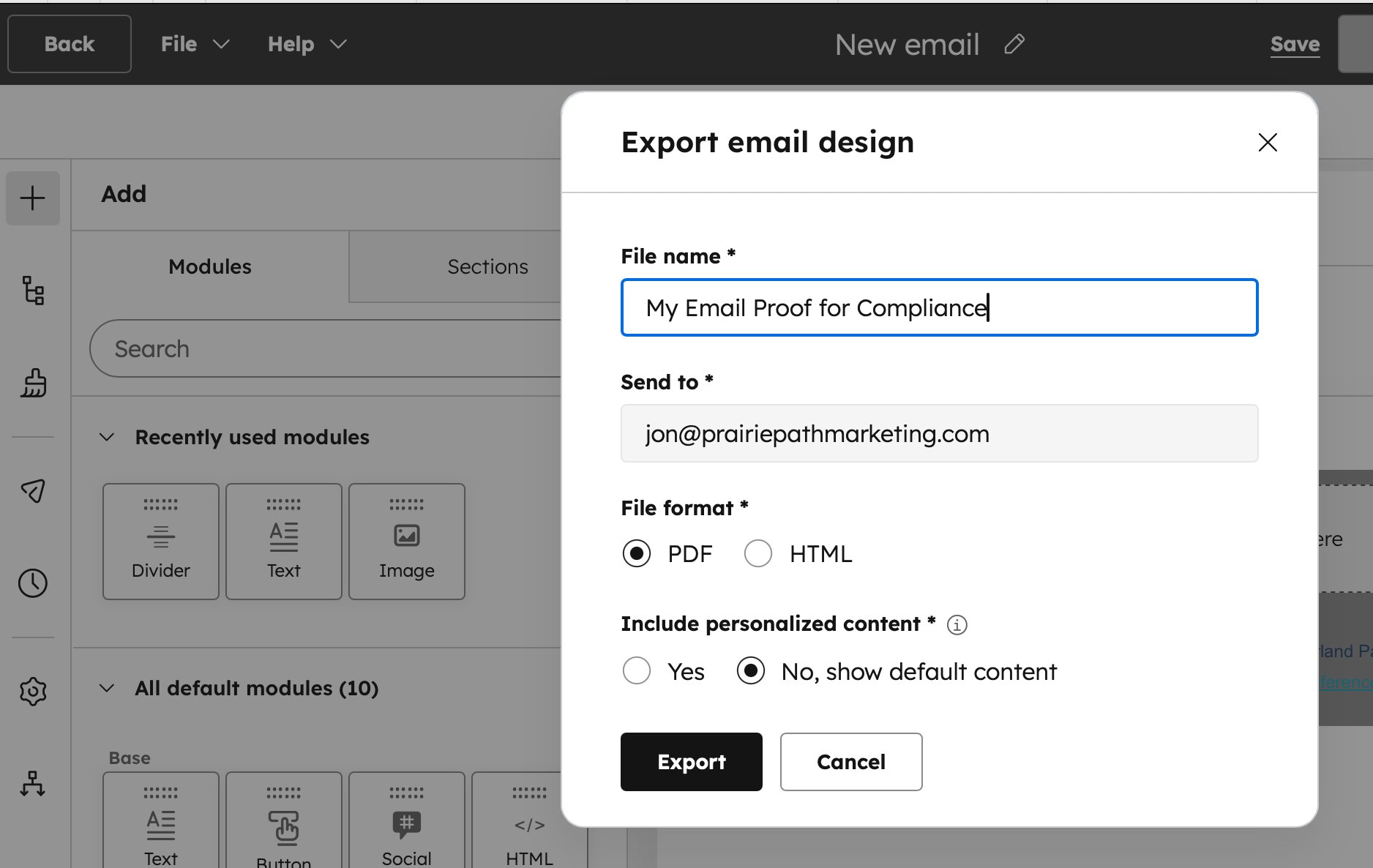The image size is (1373, 868).
Task: Open the File dropdown menu
Action: coord(195,44)
